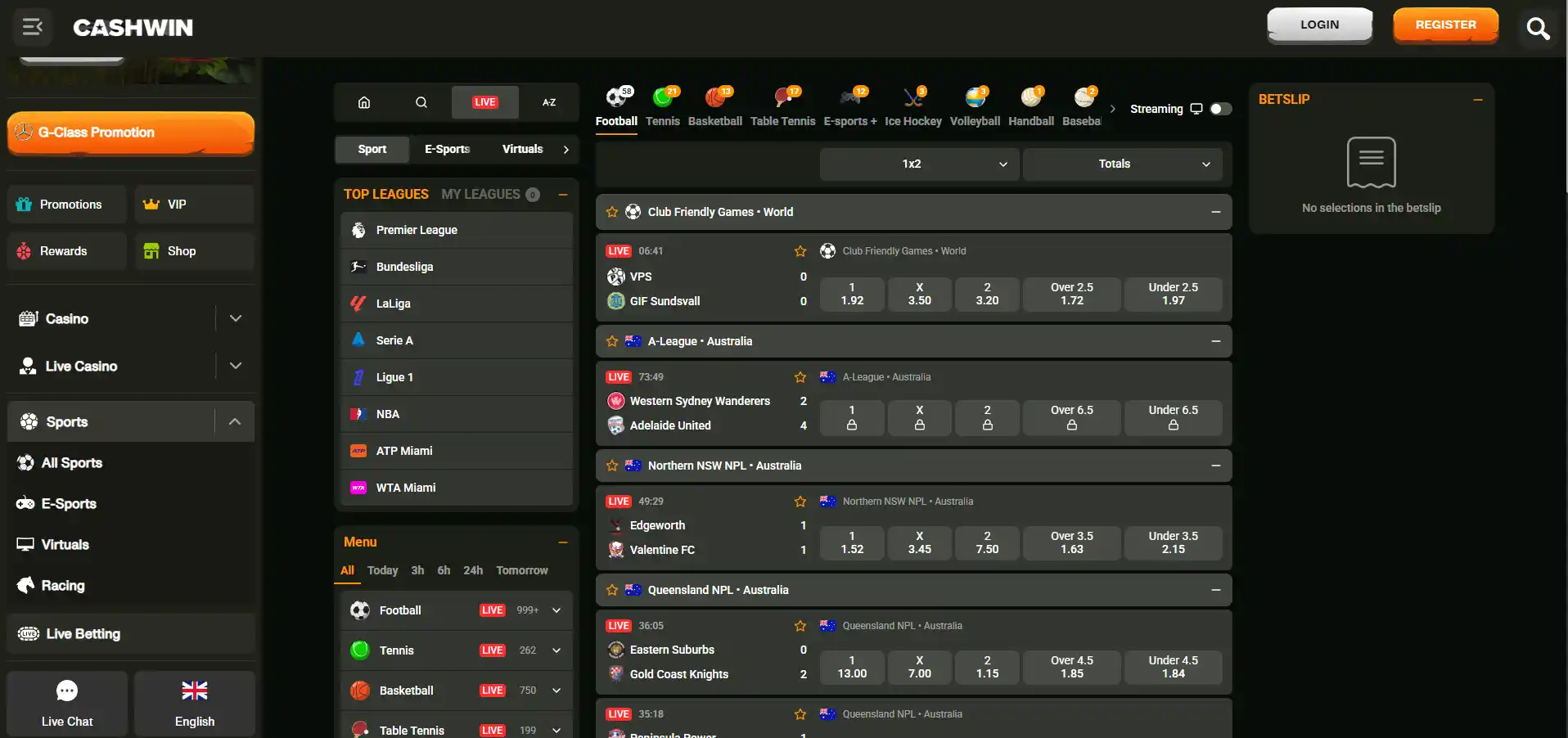Screen dimensions: 1568x738
Task: Open Live Chat at the sidebar bottom
Action: [x=67, y=704]
